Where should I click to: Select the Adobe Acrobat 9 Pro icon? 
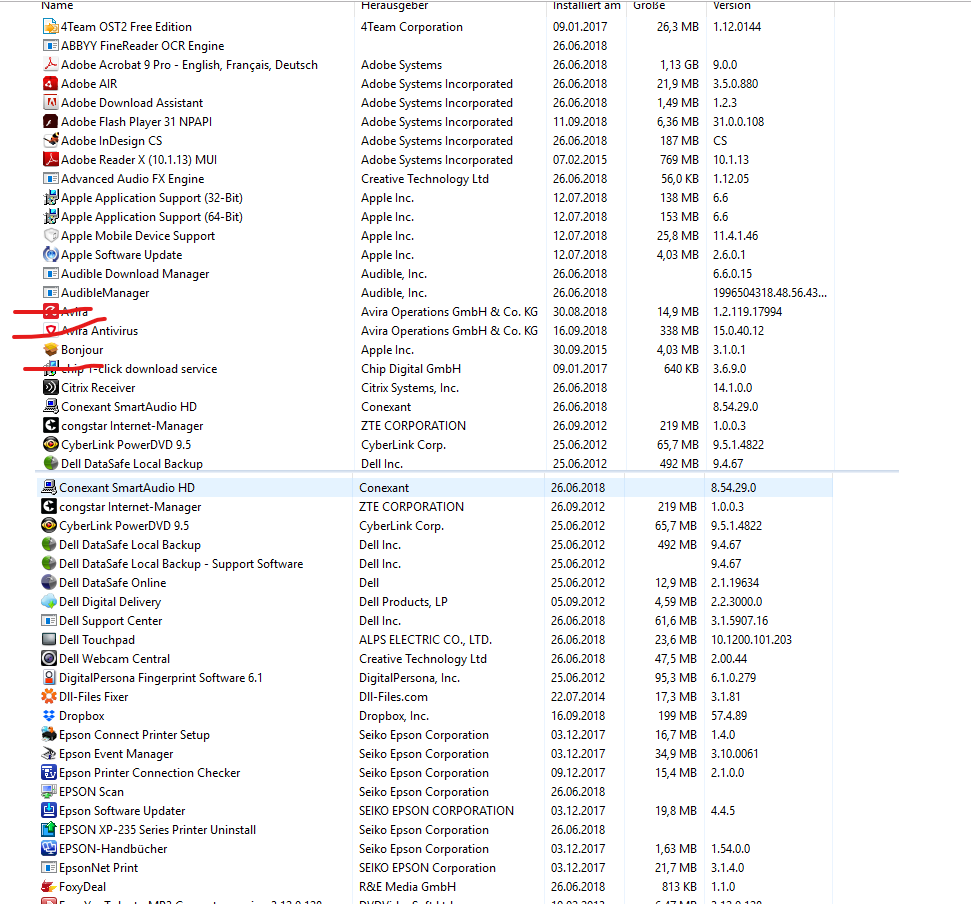pyautogui.click(x=51, y=64)
